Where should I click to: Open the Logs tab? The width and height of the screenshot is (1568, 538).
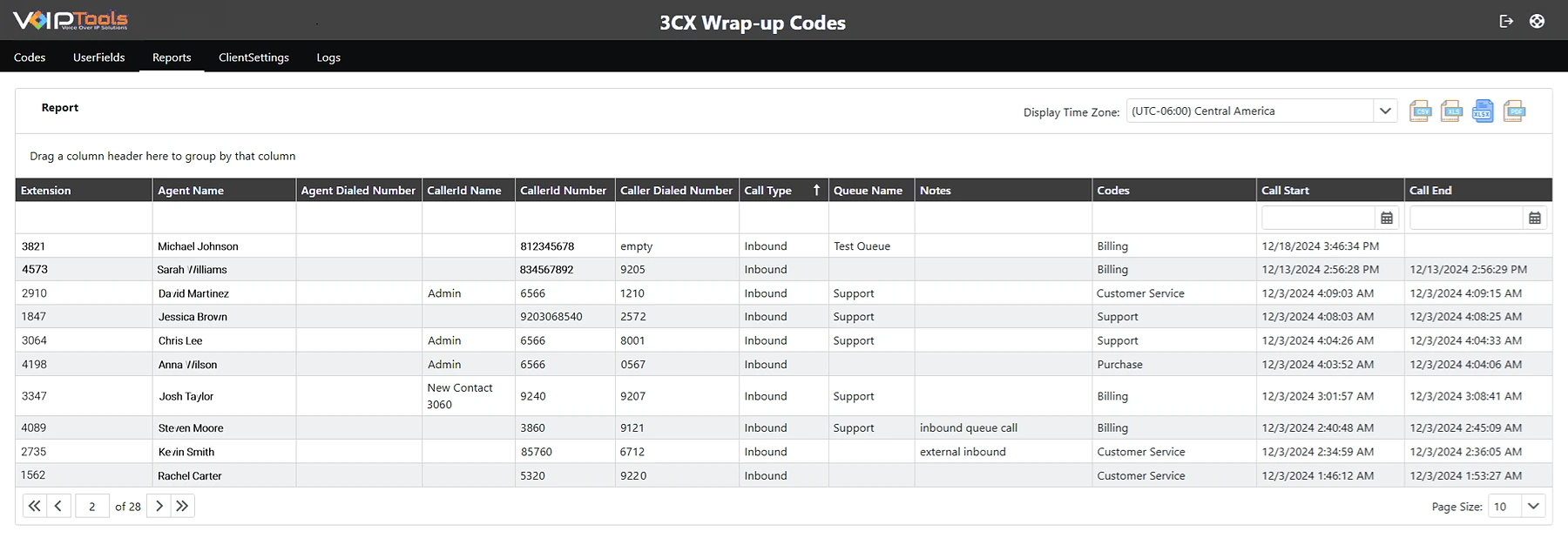pyautogui.click(x=328, y=57)
